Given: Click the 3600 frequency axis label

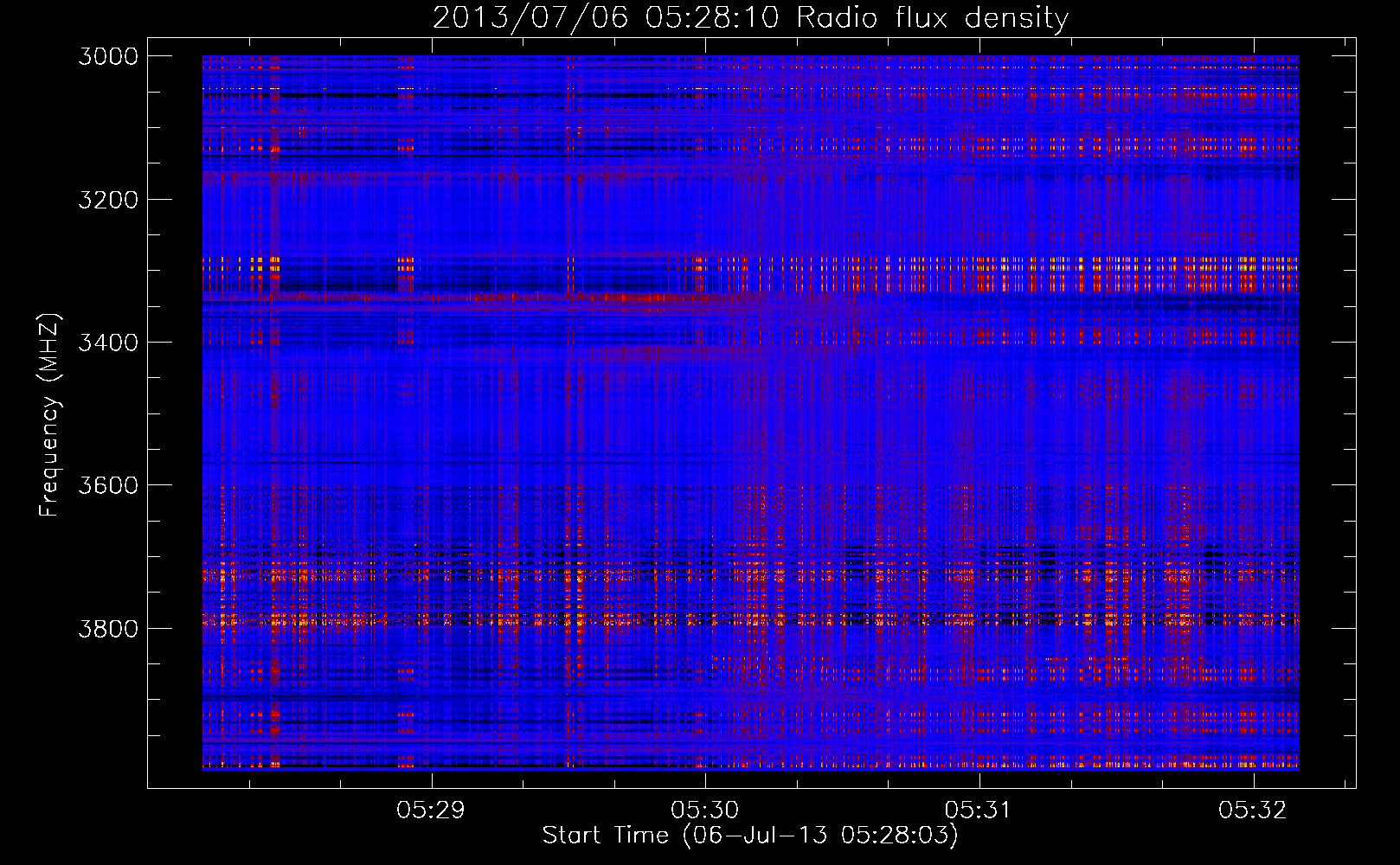Looking at the screenshot, I should pyautogui.click(x=108, y=485).
